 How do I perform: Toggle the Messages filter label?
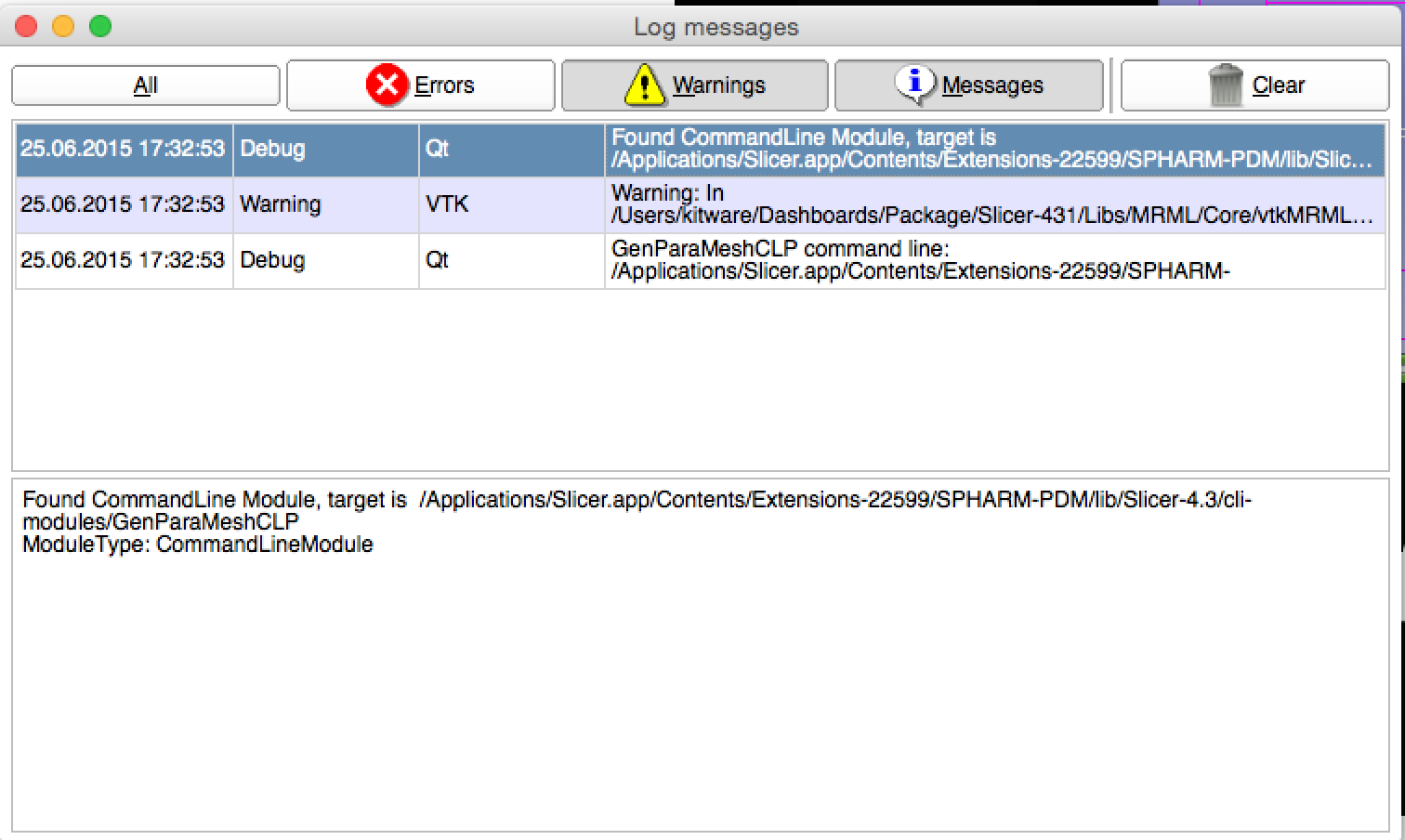tap(992, 85)
